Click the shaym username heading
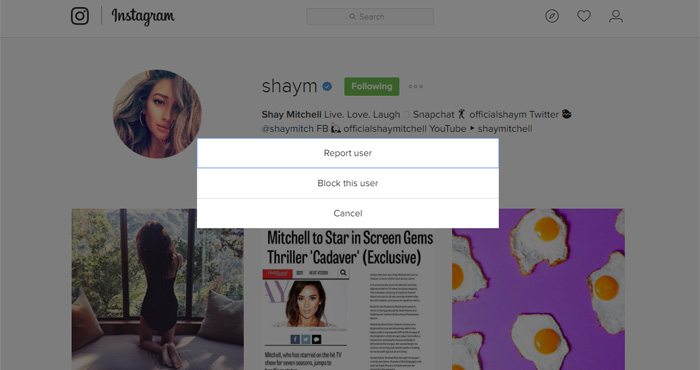The width and height of the screenshot is (700, 370). click(289, 86)
